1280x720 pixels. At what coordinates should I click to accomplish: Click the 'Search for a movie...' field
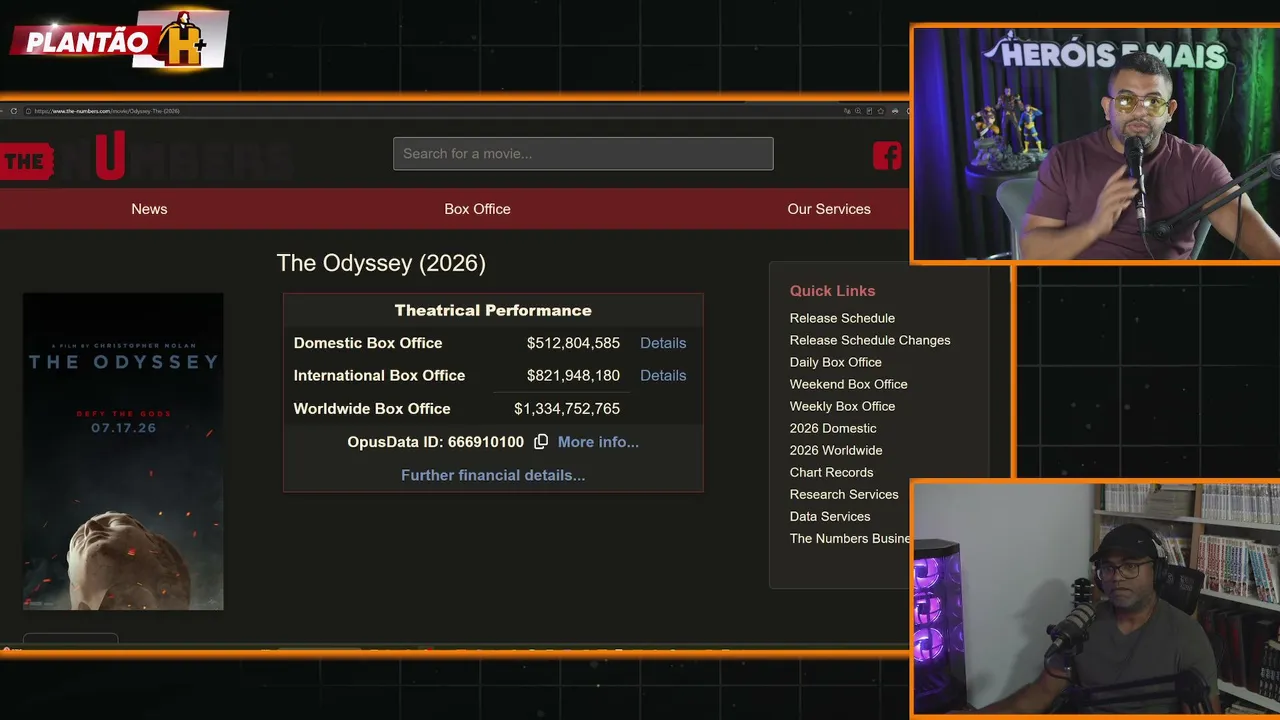tap(583, 153)
